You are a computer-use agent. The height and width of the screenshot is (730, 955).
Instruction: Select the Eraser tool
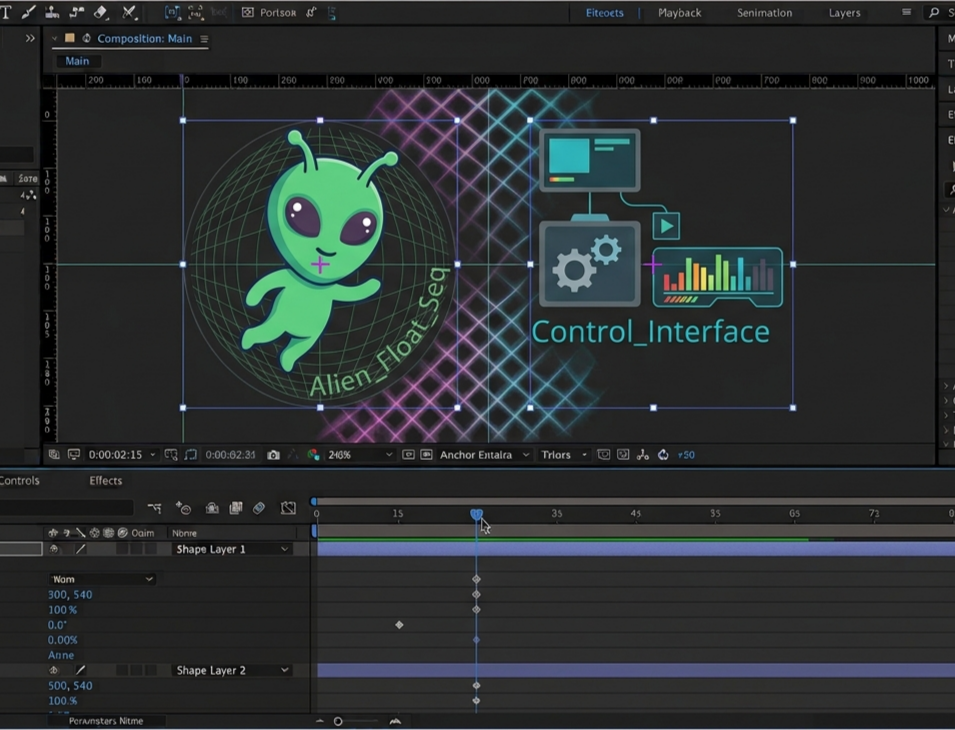click(x=100, y=12)
